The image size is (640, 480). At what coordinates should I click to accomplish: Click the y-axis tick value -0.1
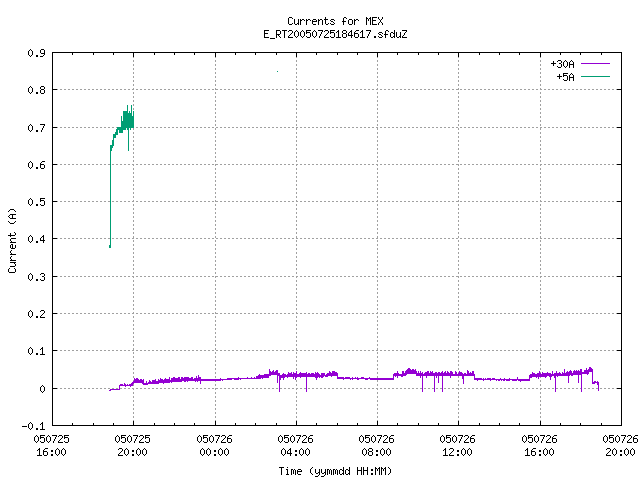33,426
